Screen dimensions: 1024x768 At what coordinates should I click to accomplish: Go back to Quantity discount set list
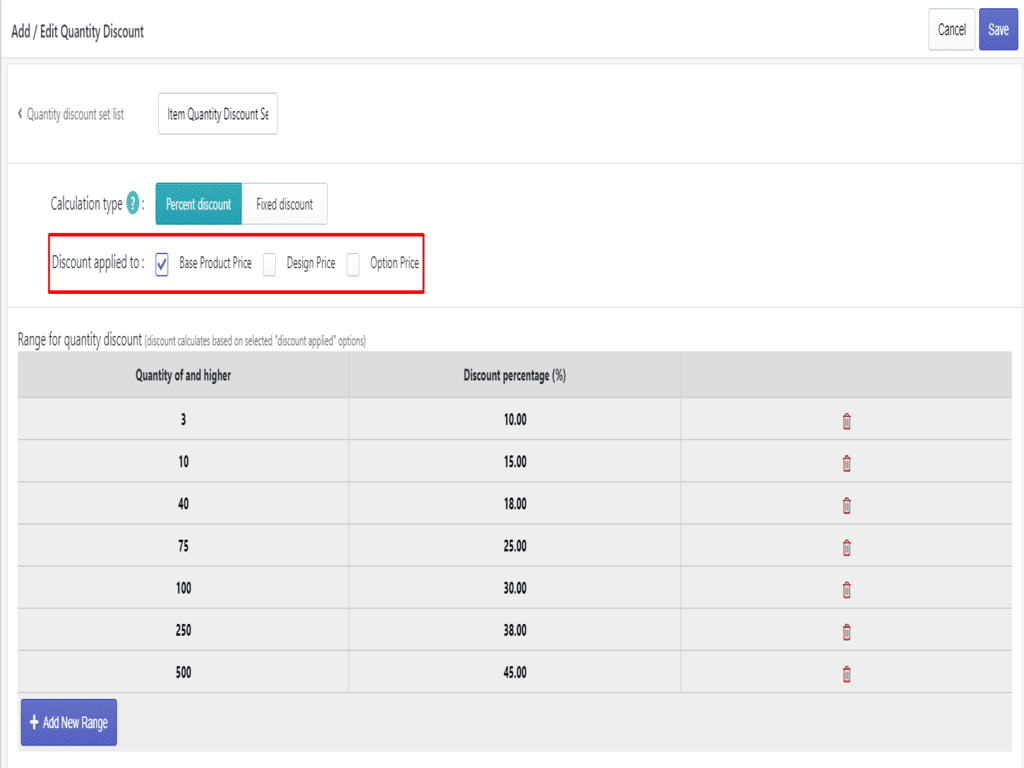(x=70, y=114)
